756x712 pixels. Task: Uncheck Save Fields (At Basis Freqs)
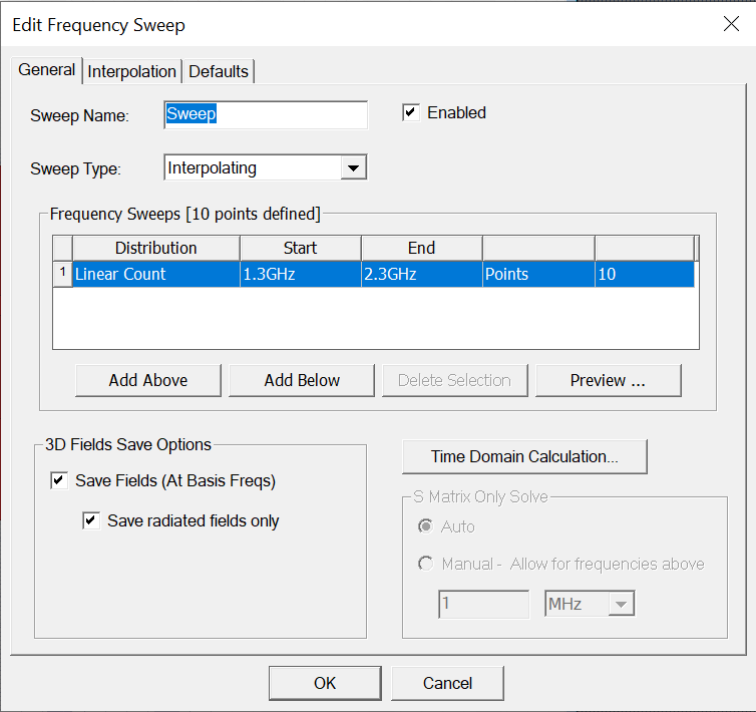click(x=59, y=481)
